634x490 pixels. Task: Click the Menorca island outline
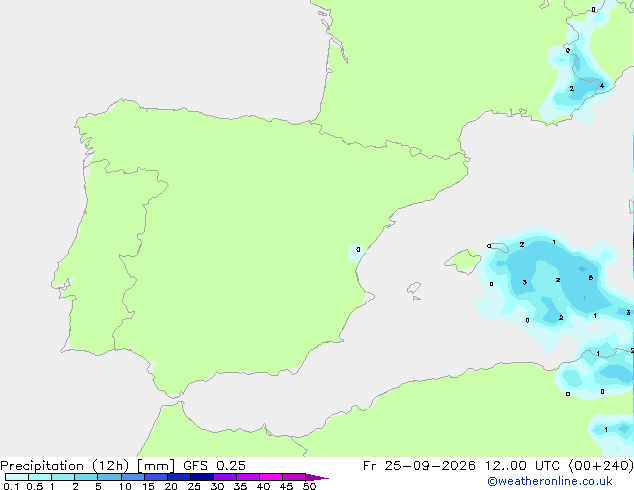499,247
